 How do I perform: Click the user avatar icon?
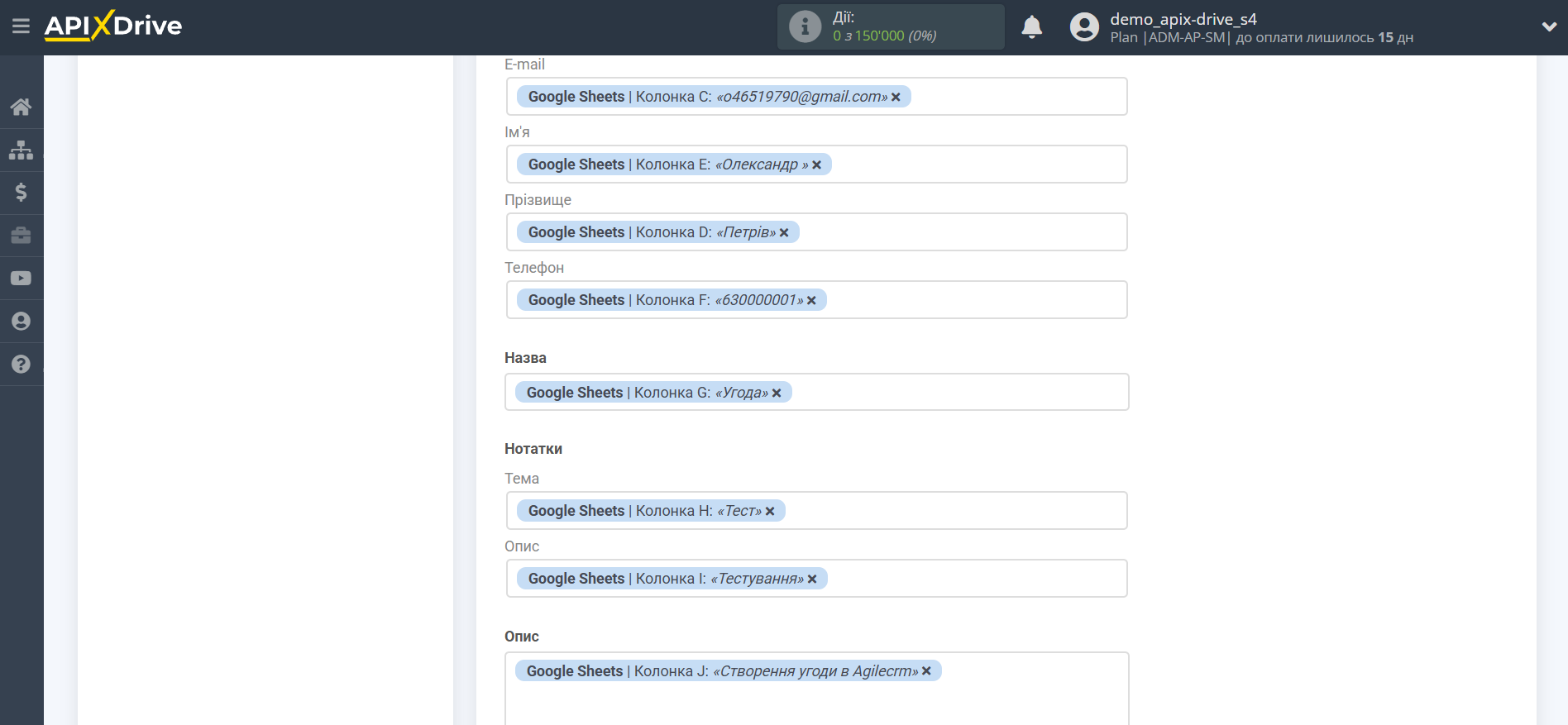tap(1084, 26)
